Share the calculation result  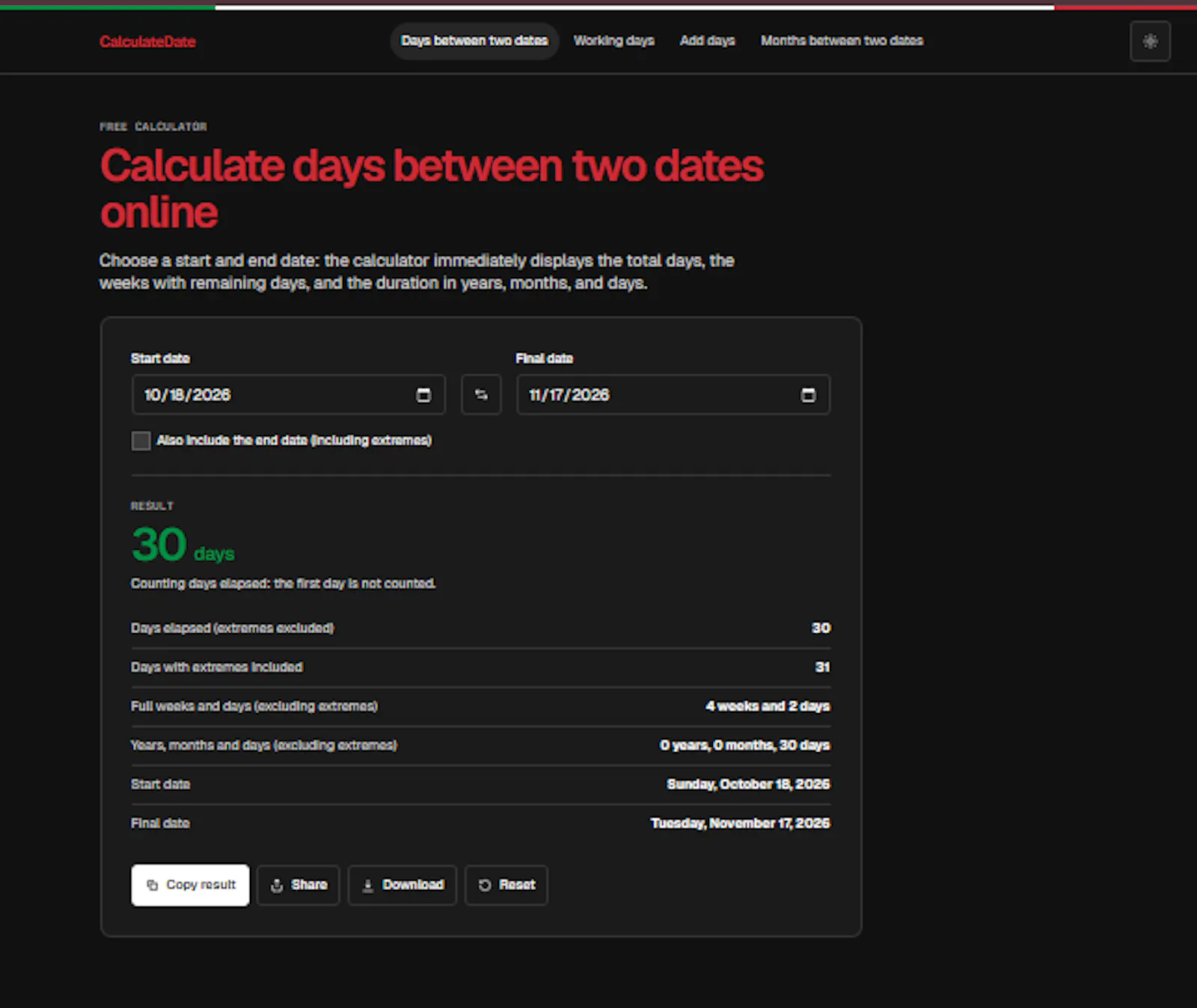pyautogui.click(x=299, y=885)
